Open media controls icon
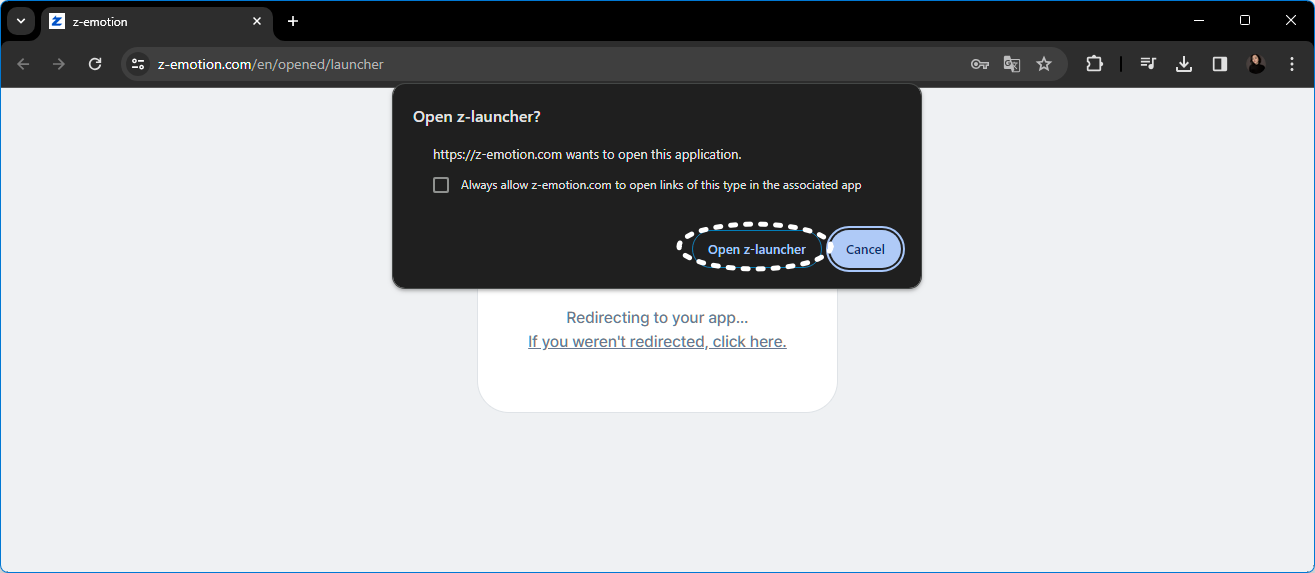The height and width of the screenshot is (573, 1315). (1148, 64)
